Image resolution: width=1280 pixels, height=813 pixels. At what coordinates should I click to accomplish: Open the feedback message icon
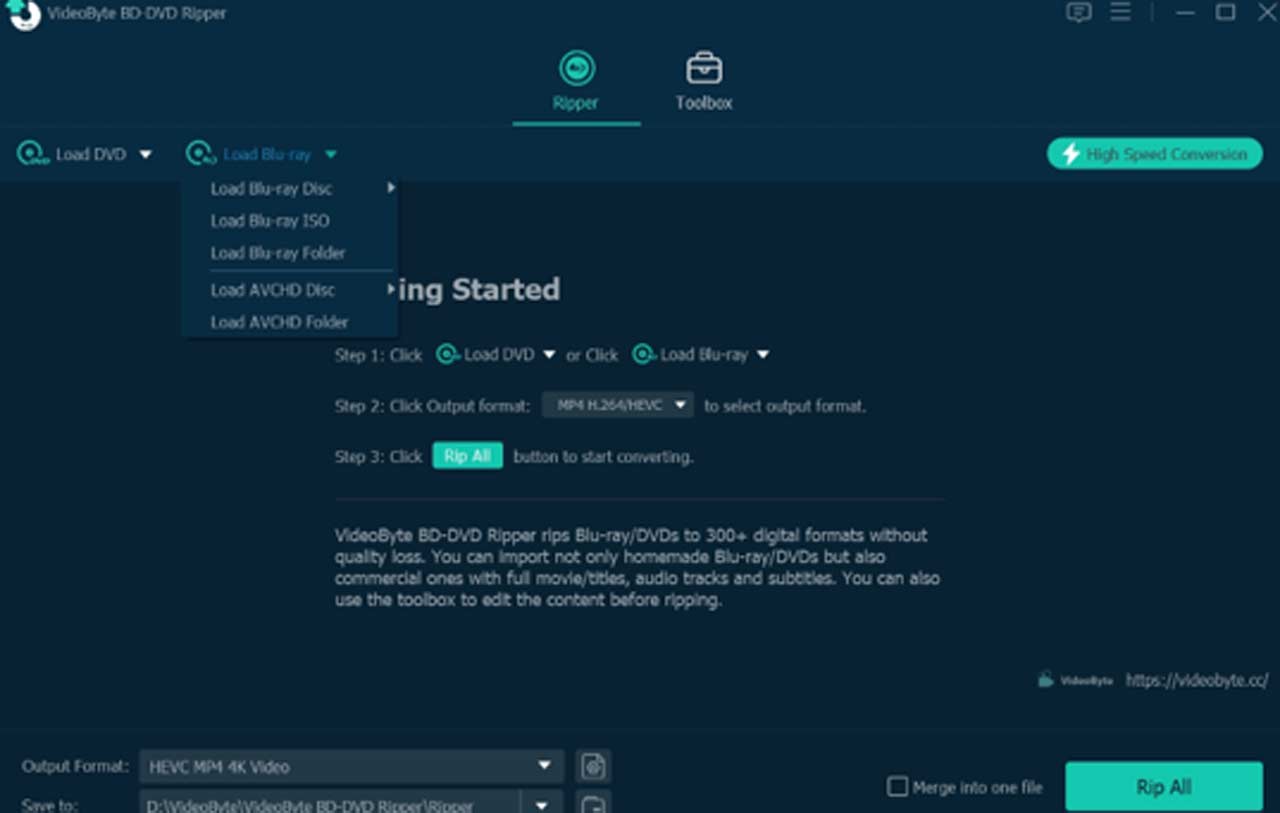click(x=1078, y=13)
